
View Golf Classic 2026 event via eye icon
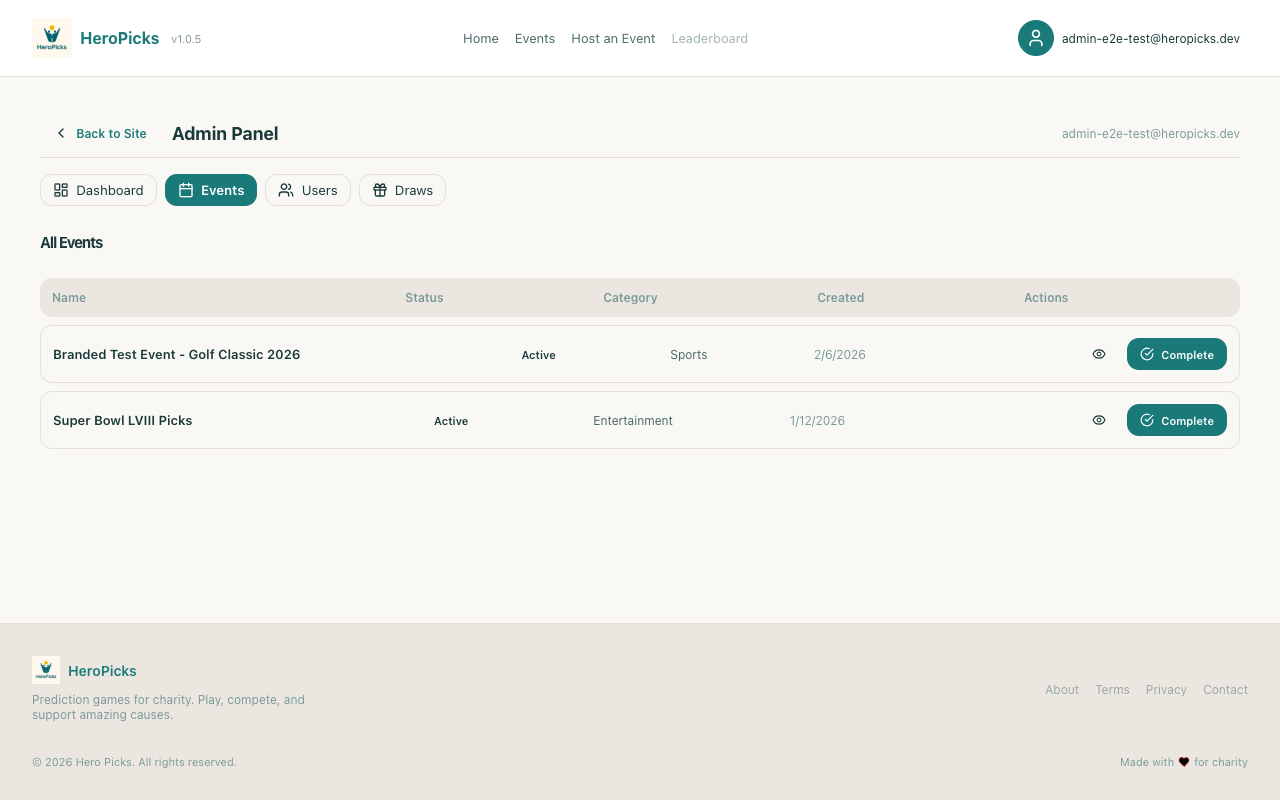(1099, 354)
